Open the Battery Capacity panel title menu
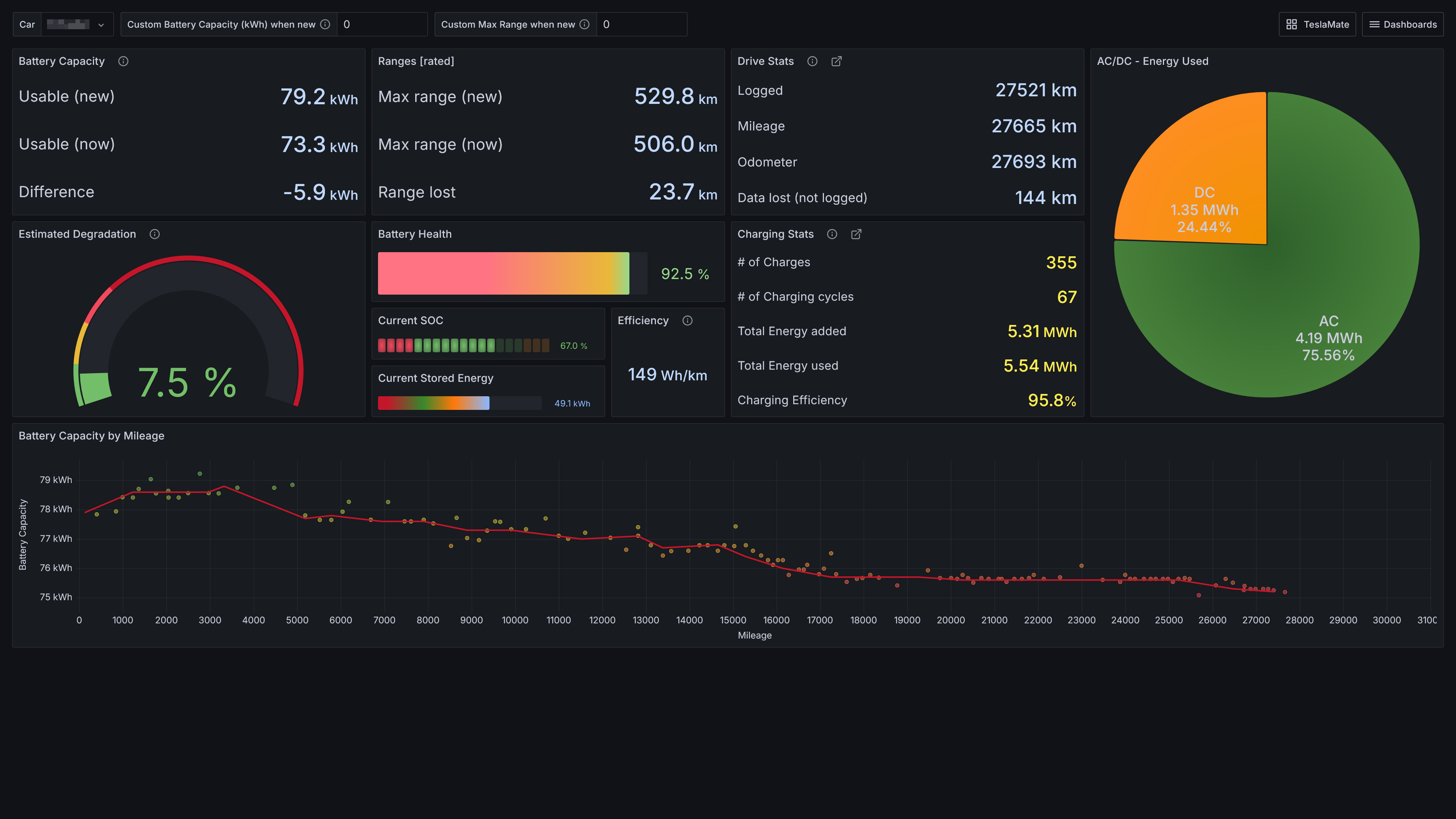1456x819 pixels. click(x=61, y=61)
